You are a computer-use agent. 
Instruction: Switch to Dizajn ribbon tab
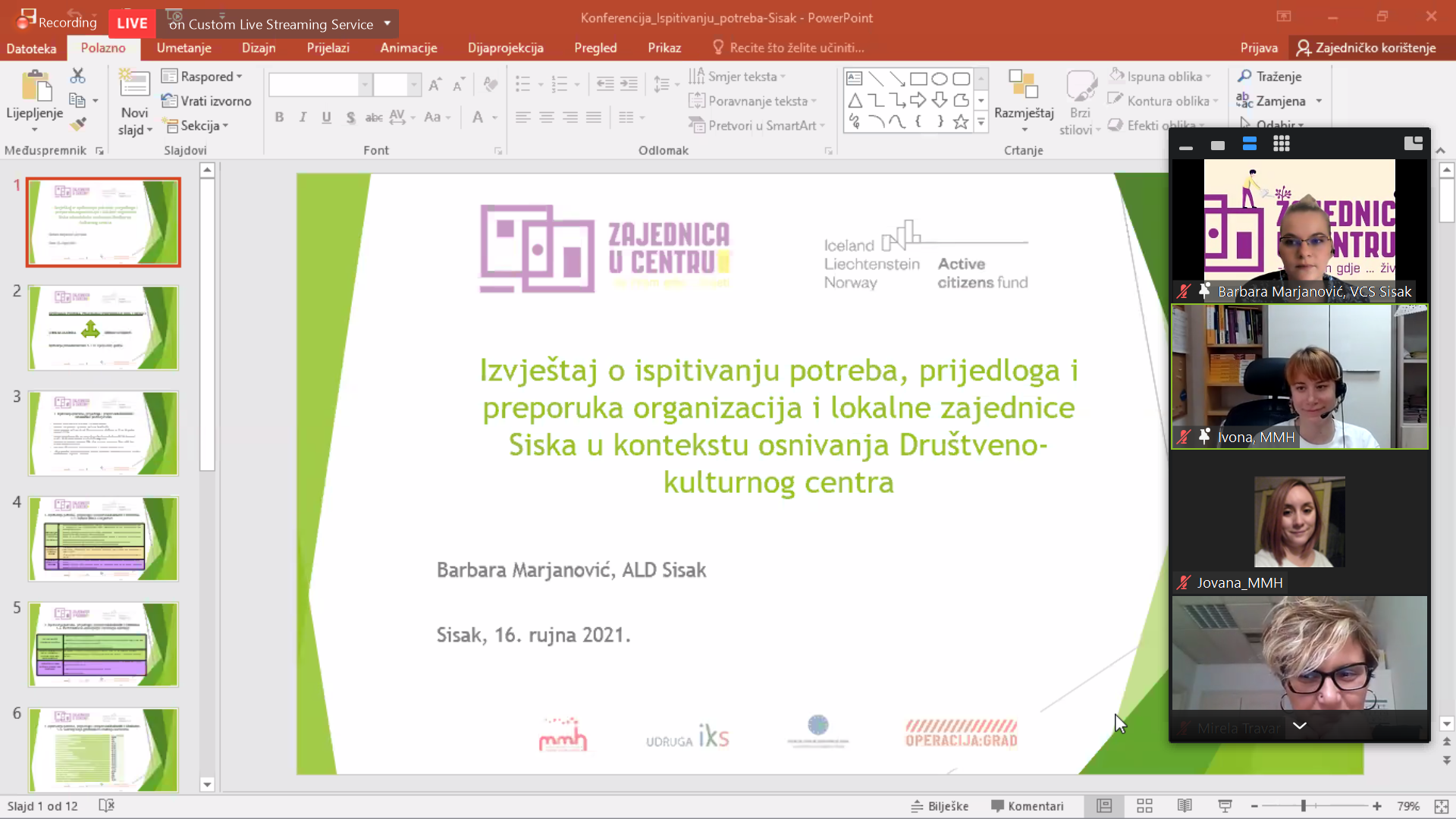[259, 48]
